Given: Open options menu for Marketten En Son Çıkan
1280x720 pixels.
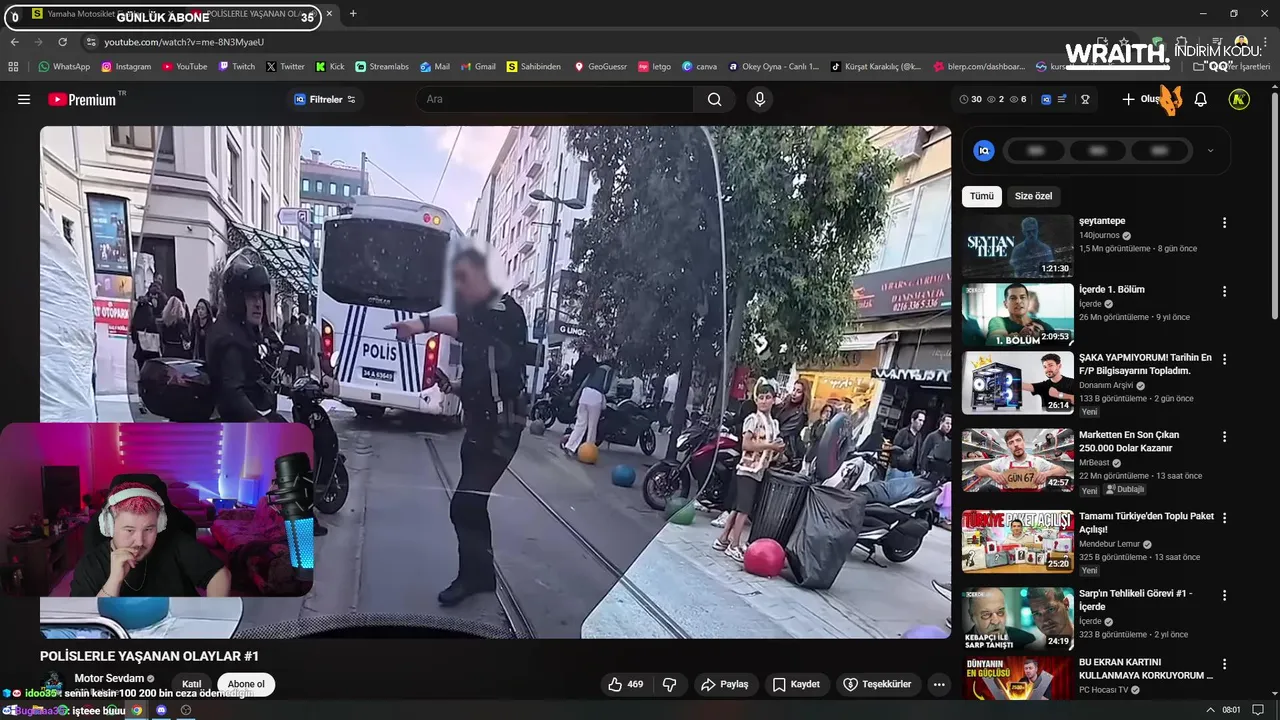Looking at the screenshot, I should tap(1224, 437).
